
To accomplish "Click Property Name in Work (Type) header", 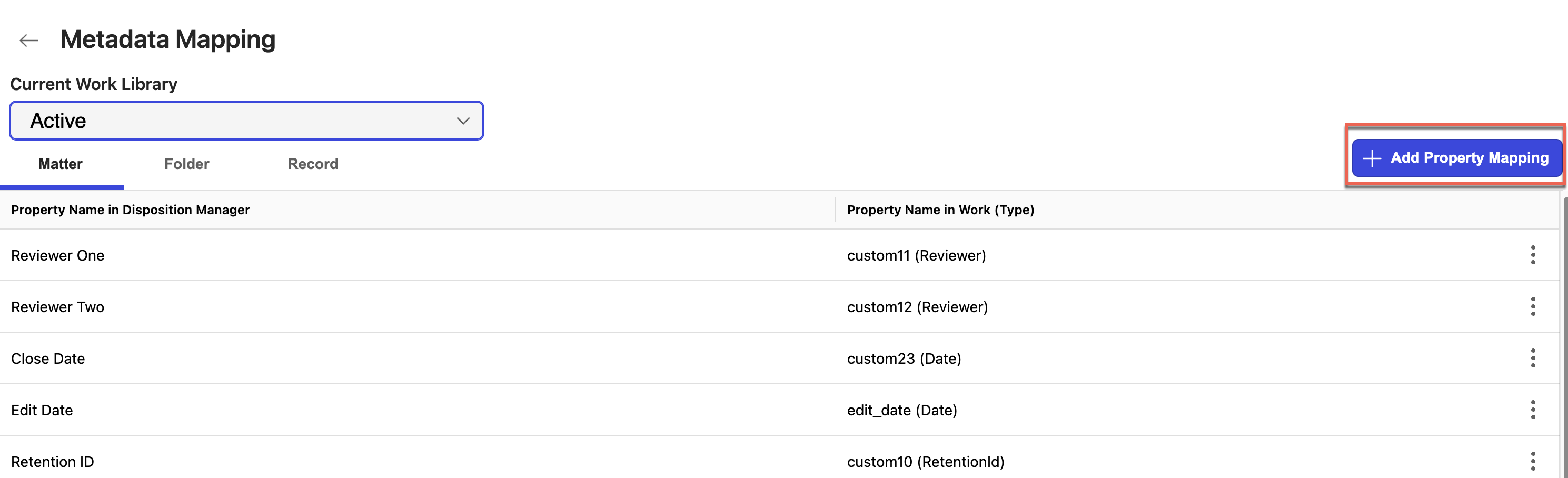I will point(940,210).
